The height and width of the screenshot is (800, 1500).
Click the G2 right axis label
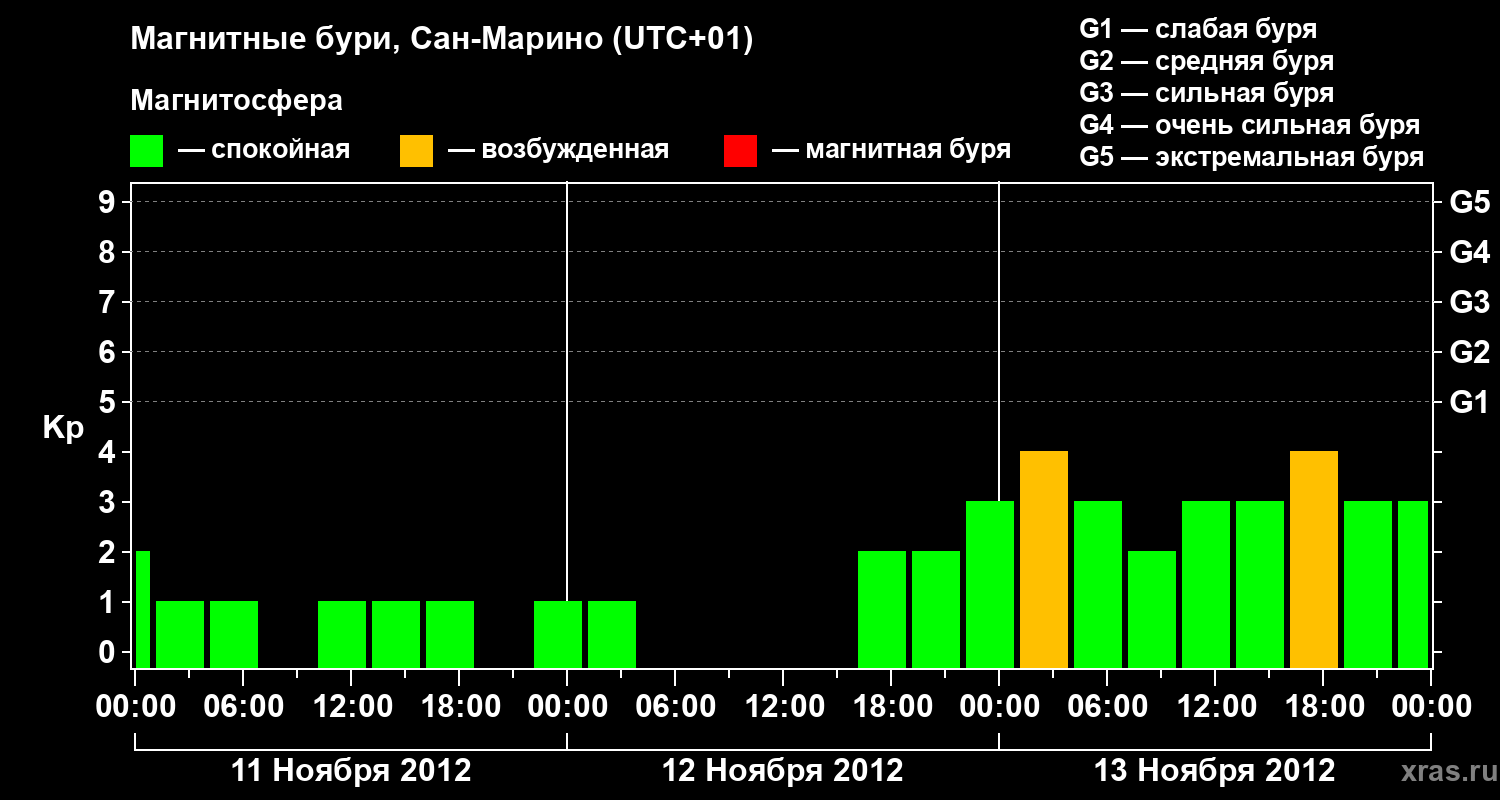[x=1469, y=352]
